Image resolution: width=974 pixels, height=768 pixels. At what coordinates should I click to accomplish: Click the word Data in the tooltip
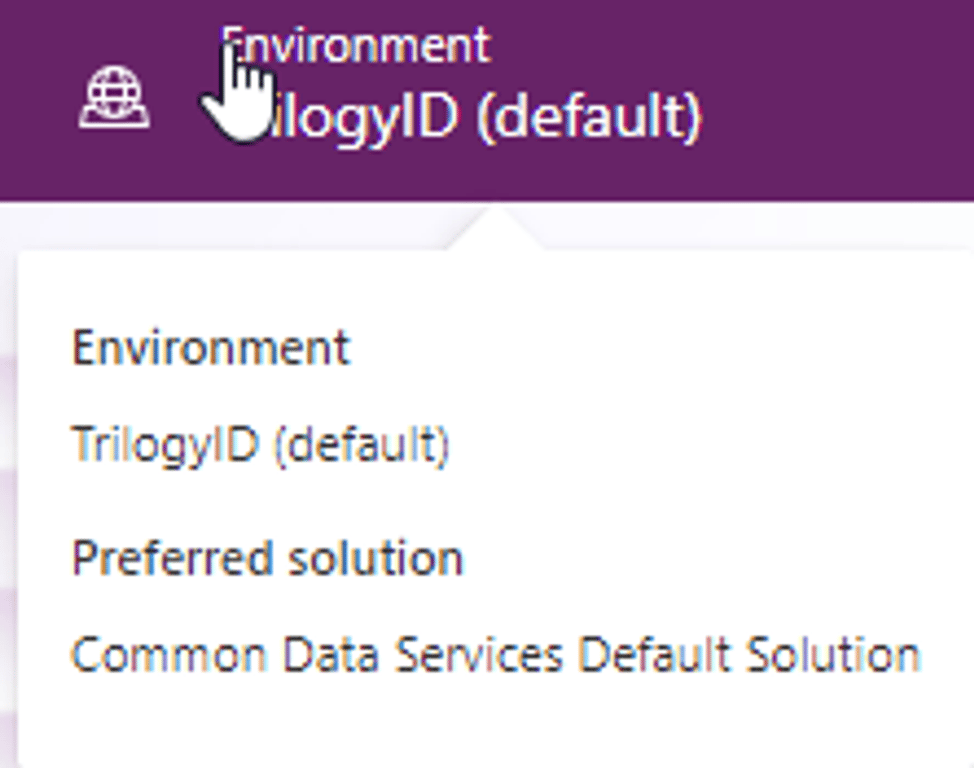click(x=330, y=655)
